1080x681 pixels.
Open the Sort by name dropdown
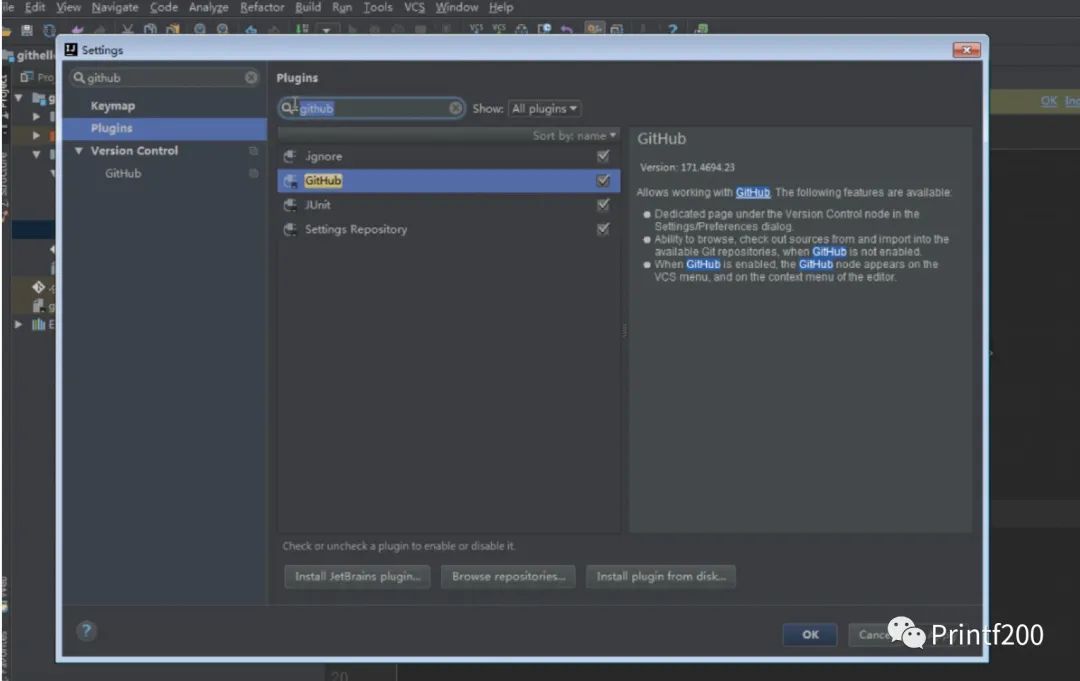(574, 136)
